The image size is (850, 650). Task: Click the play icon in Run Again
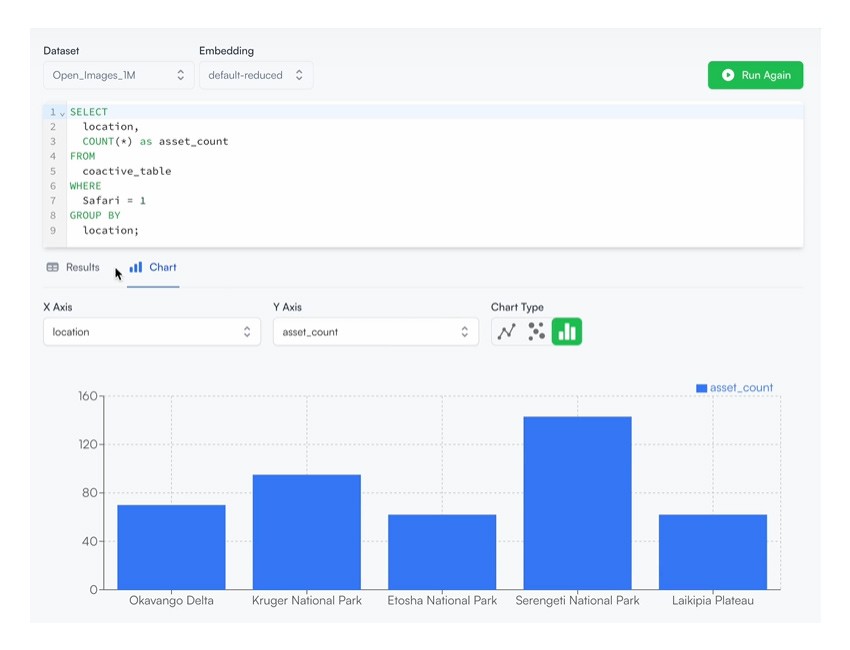[x=728, y=75]
